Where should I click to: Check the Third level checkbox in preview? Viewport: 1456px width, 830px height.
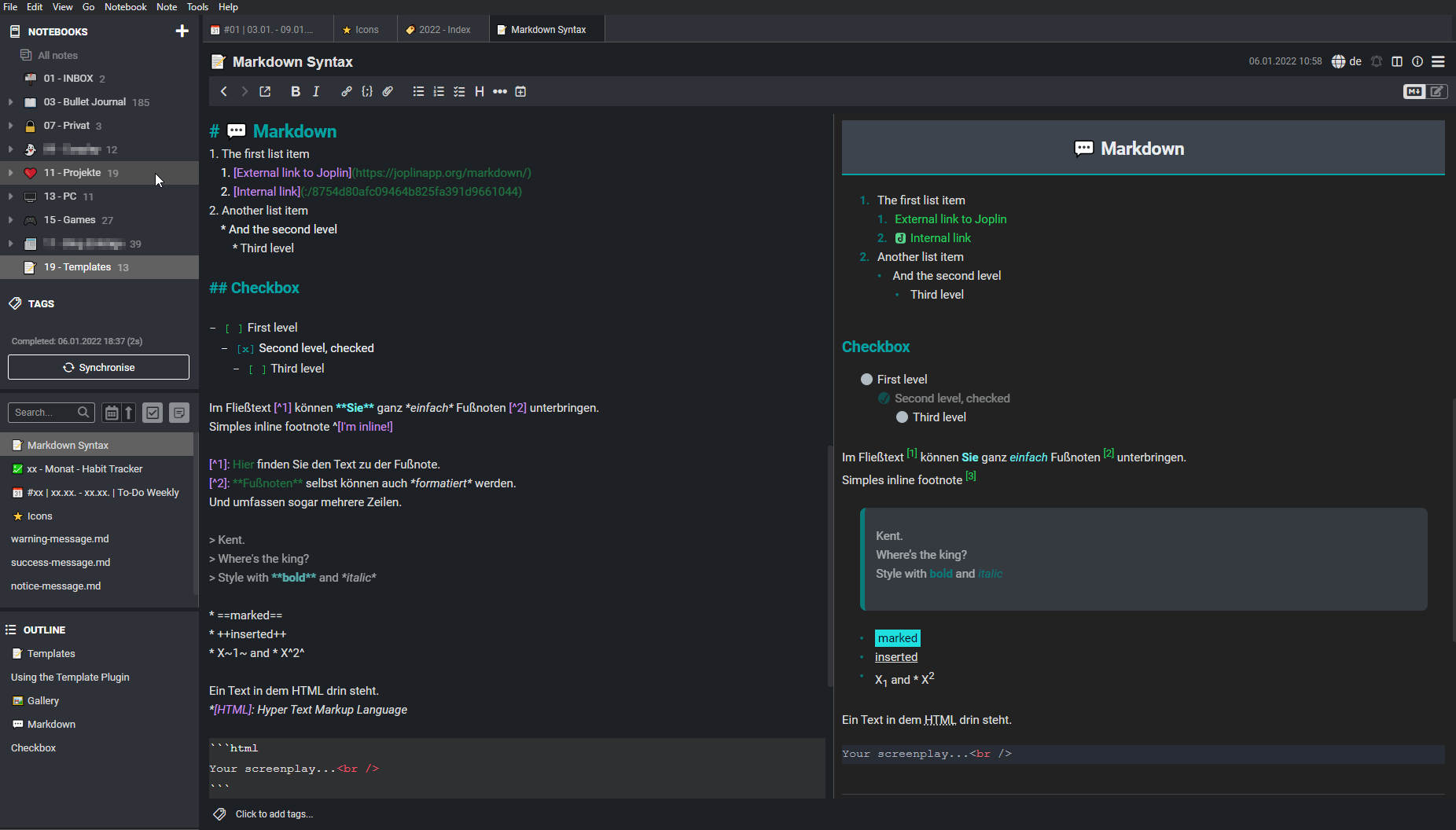[x=902, y=417]
